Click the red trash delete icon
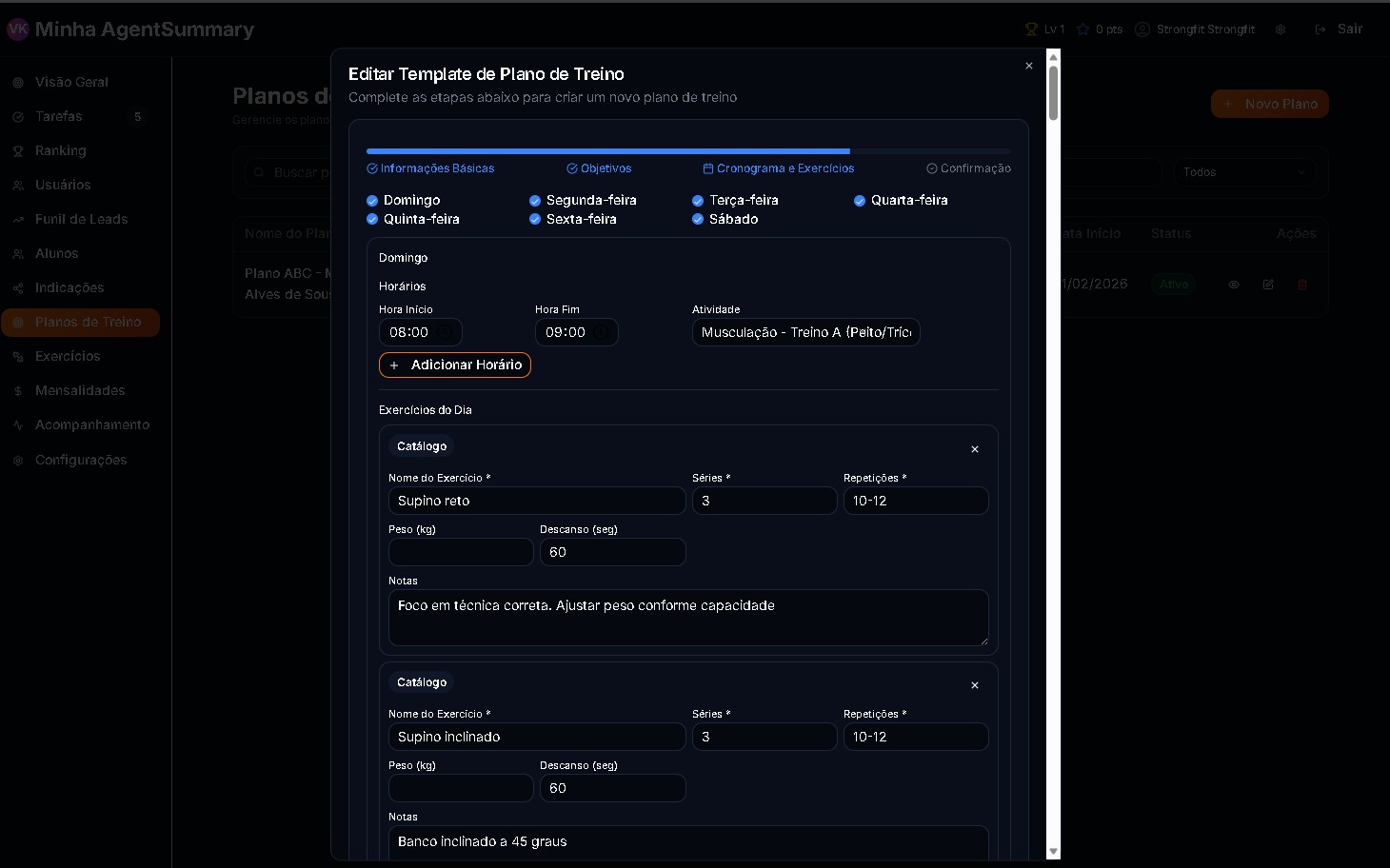This screenshot has height=868, width=1390. point(1301,285)
